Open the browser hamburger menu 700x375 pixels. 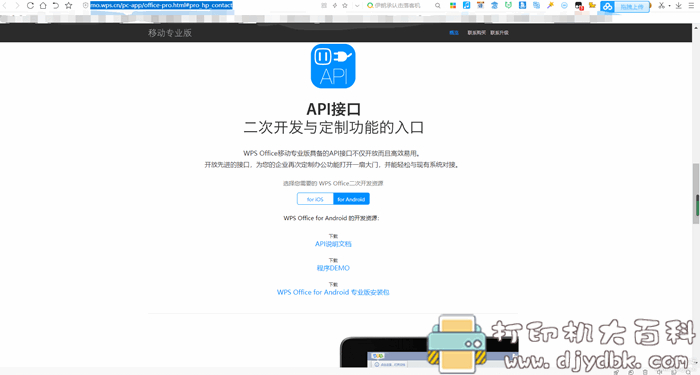(x=691, y=5)
